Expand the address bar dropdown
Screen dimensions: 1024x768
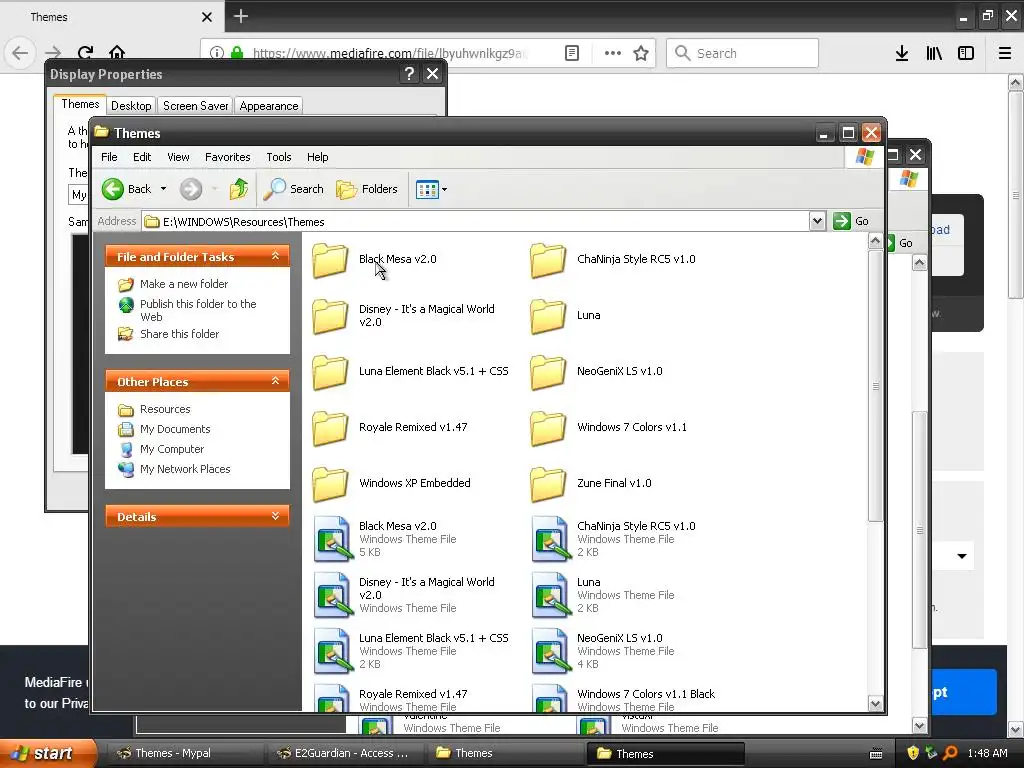tap(817, 221)
